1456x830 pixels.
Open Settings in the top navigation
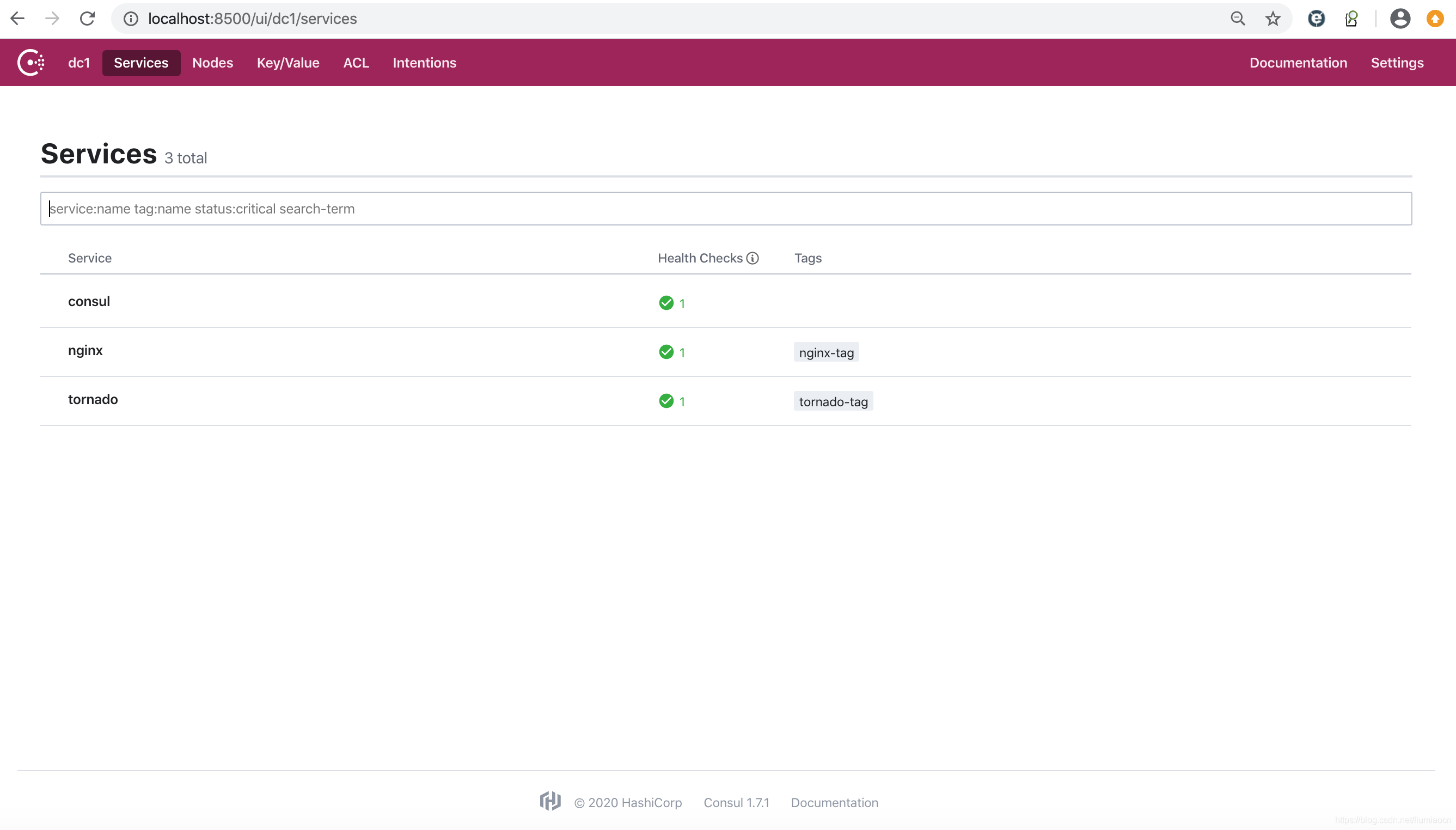click(x=1396, y=63)
